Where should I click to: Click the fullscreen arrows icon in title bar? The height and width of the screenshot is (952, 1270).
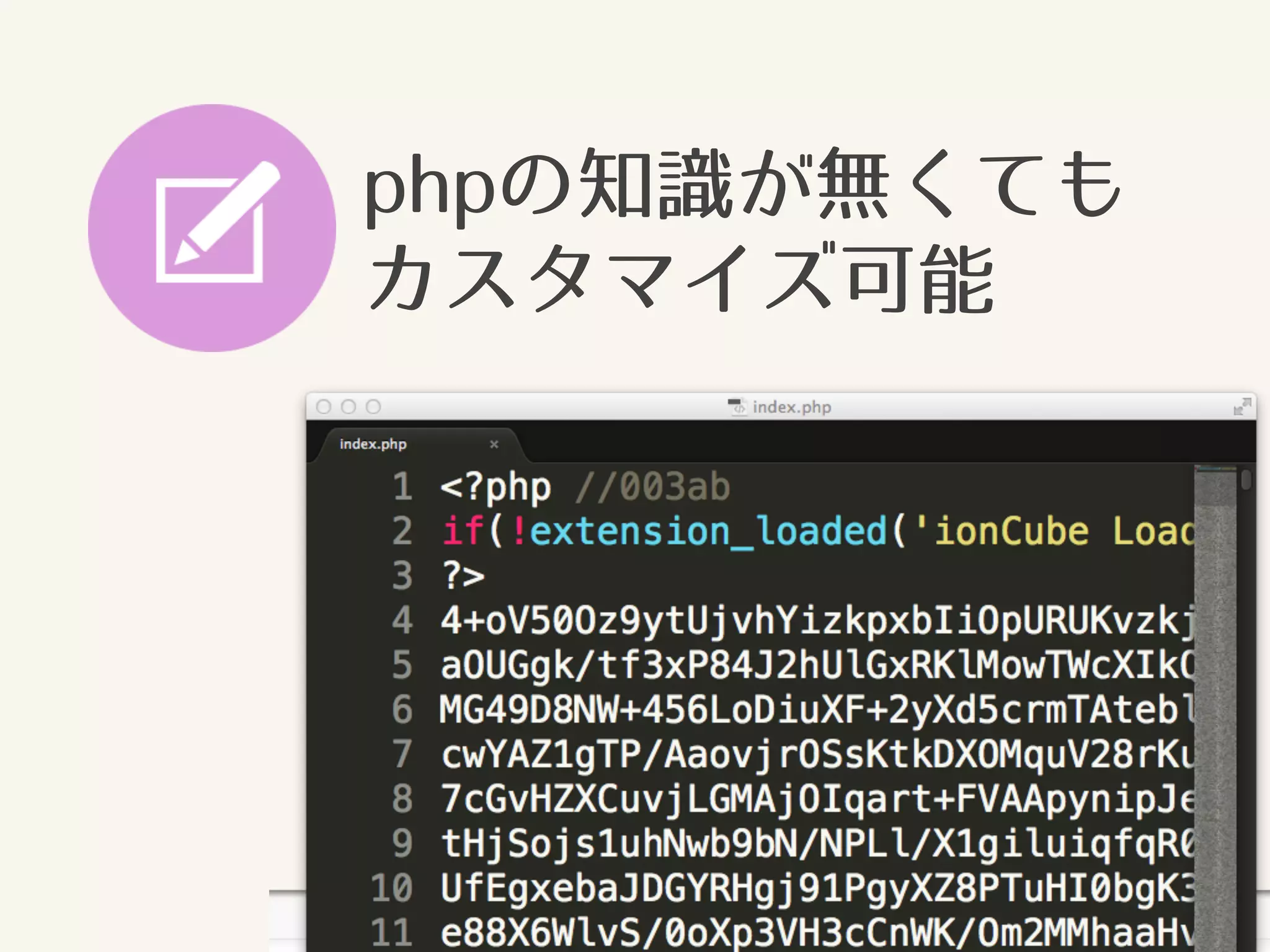pyautogui.click(x=1242, y=407)
